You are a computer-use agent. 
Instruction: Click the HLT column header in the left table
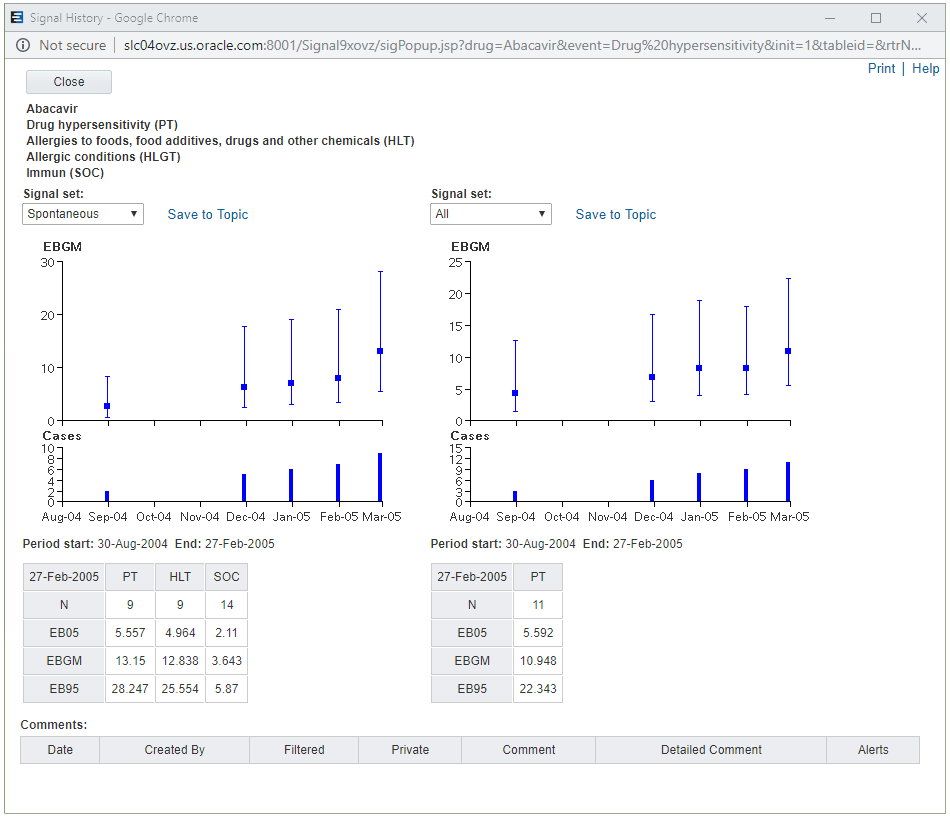[180, 577]
